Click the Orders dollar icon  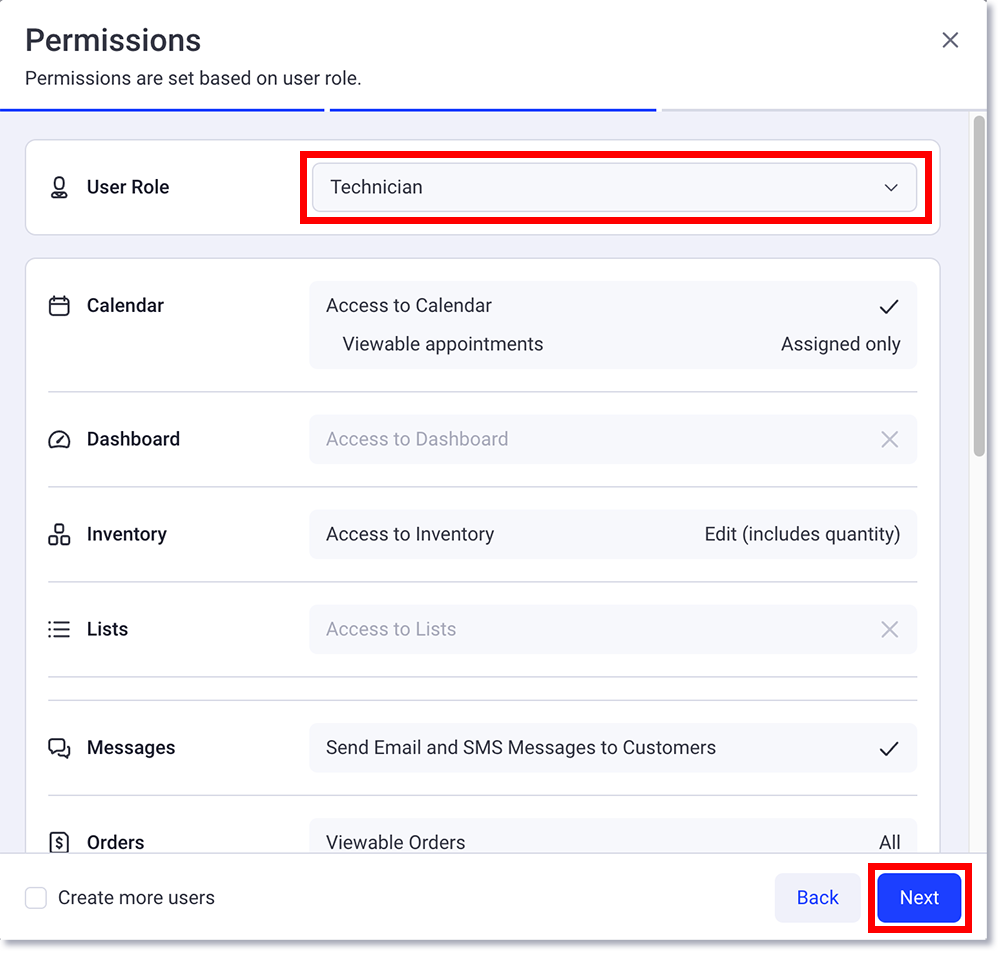pyautogui.click(x=60, y=842)
